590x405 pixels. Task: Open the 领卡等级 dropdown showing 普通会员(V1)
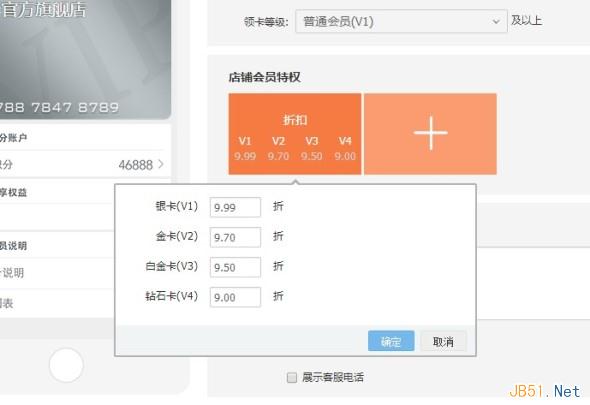[x=401, y=21]
